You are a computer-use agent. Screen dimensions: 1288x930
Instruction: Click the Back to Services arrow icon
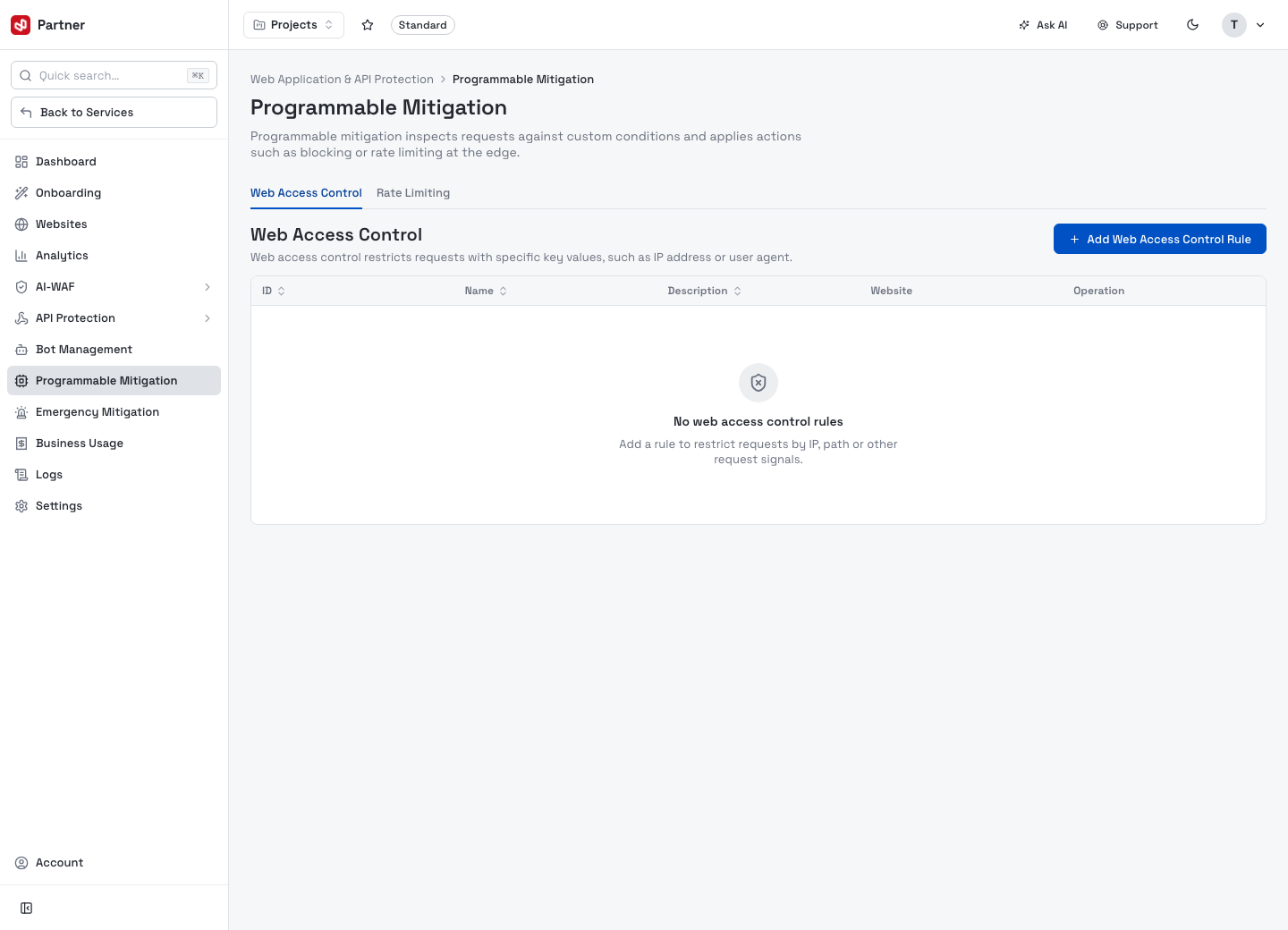point(26,113)
